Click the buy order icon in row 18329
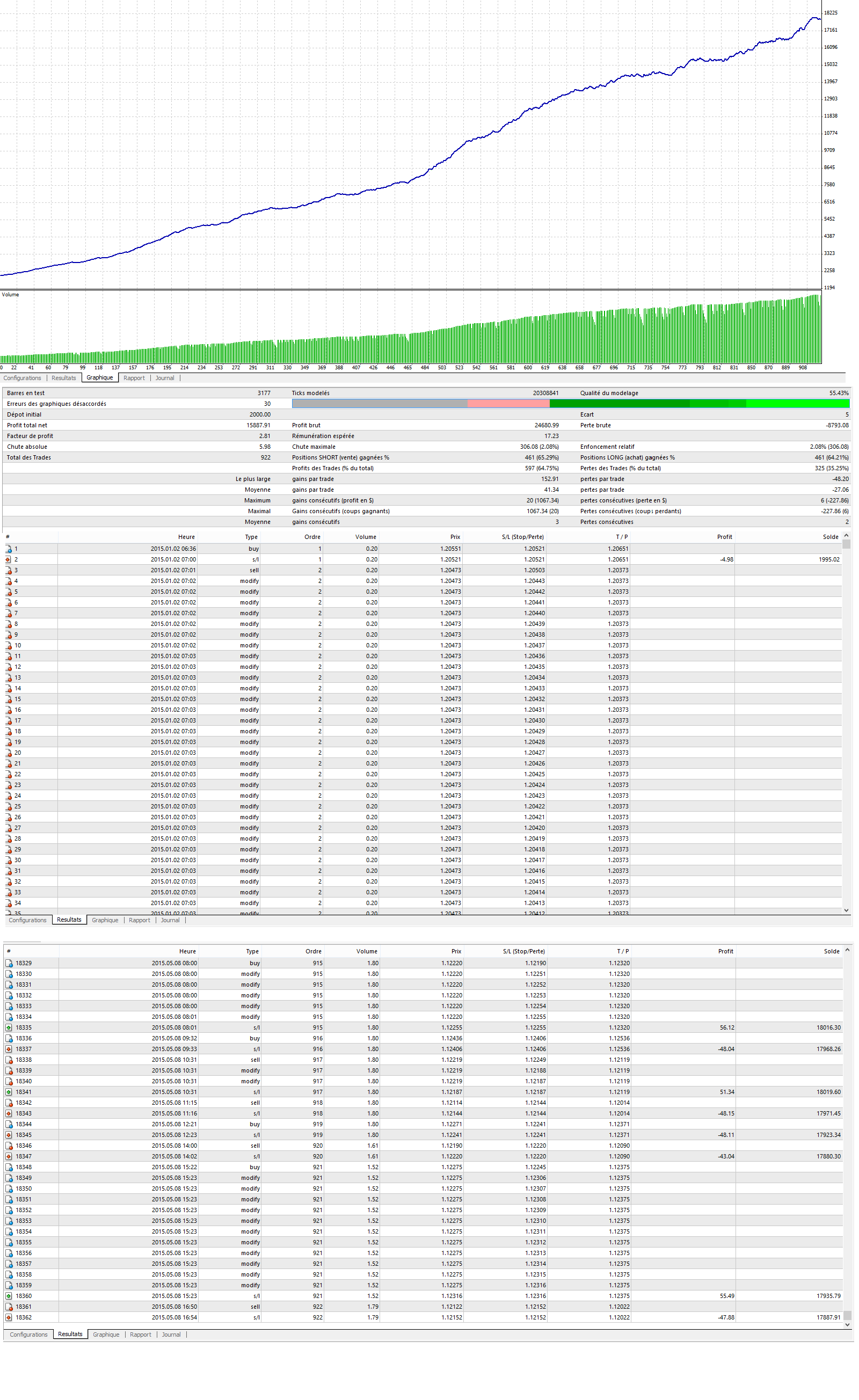The image size is (859, 1400). tap(9, 963)
